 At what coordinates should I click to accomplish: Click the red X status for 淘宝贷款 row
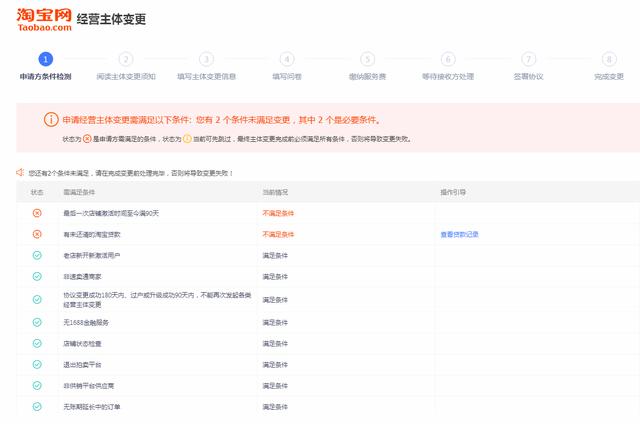[37, 234]
